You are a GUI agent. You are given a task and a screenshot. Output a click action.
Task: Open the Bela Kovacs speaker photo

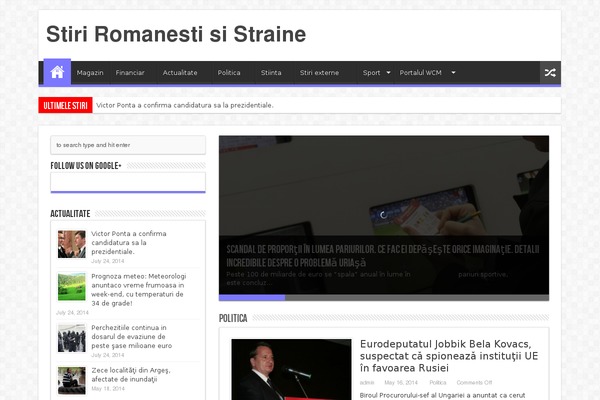pos(291,369)
